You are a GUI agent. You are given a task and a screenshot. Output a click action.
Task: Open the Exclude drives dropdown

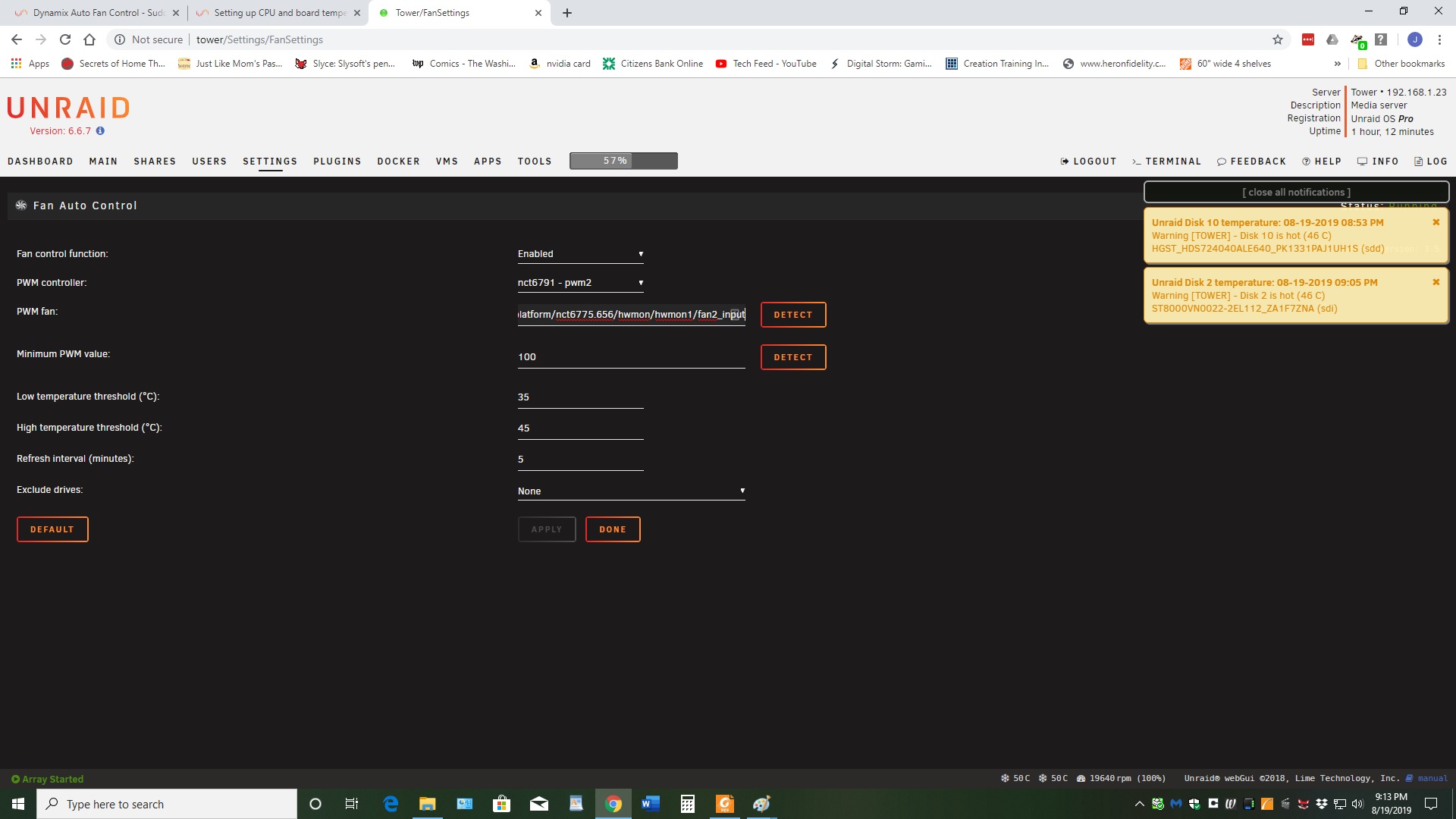pos(631,491)
